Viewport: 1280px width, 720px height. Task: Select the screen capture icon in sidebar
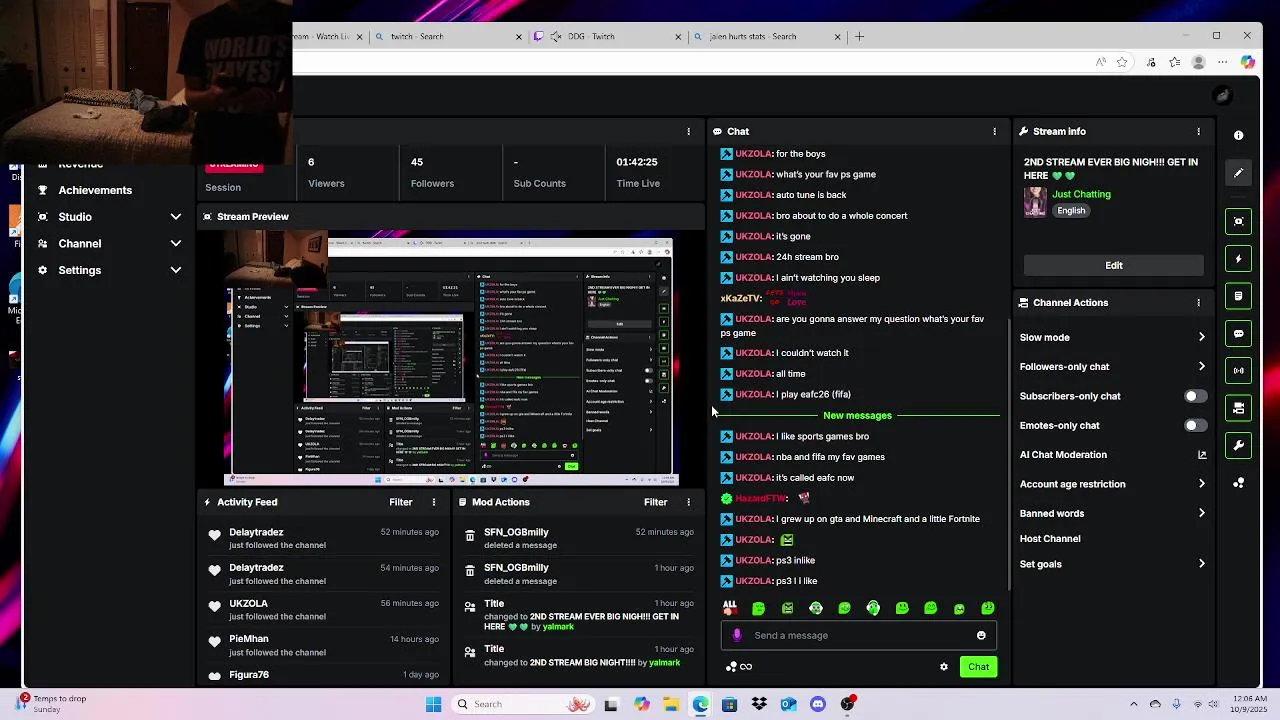[1239, 221]
